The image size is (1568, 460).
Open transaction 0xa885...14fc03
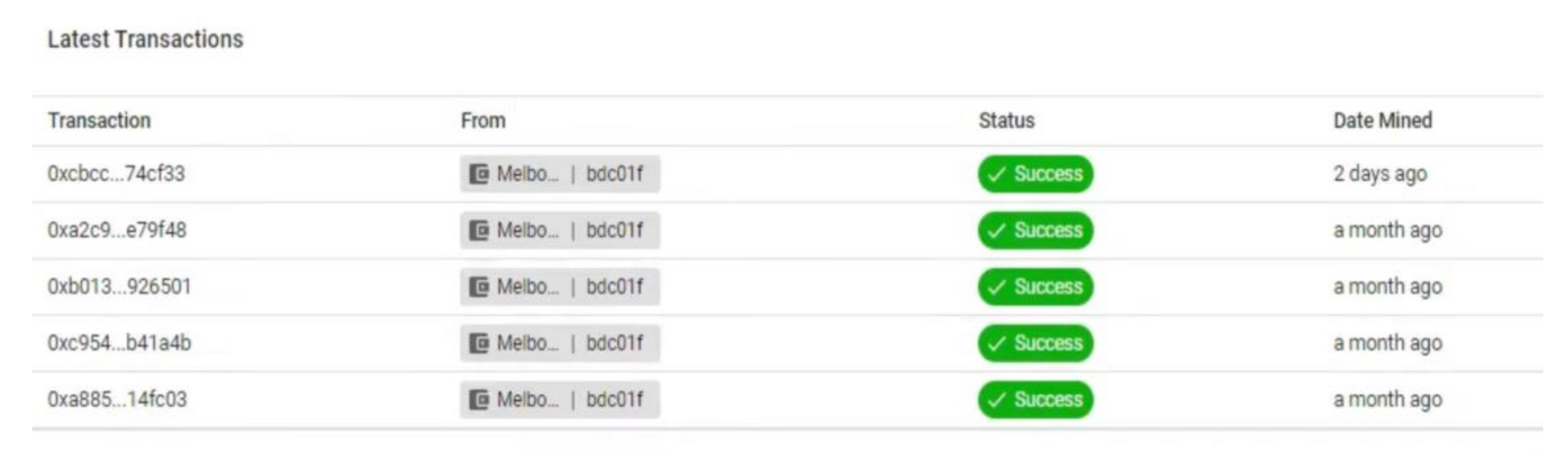[117, 400]
